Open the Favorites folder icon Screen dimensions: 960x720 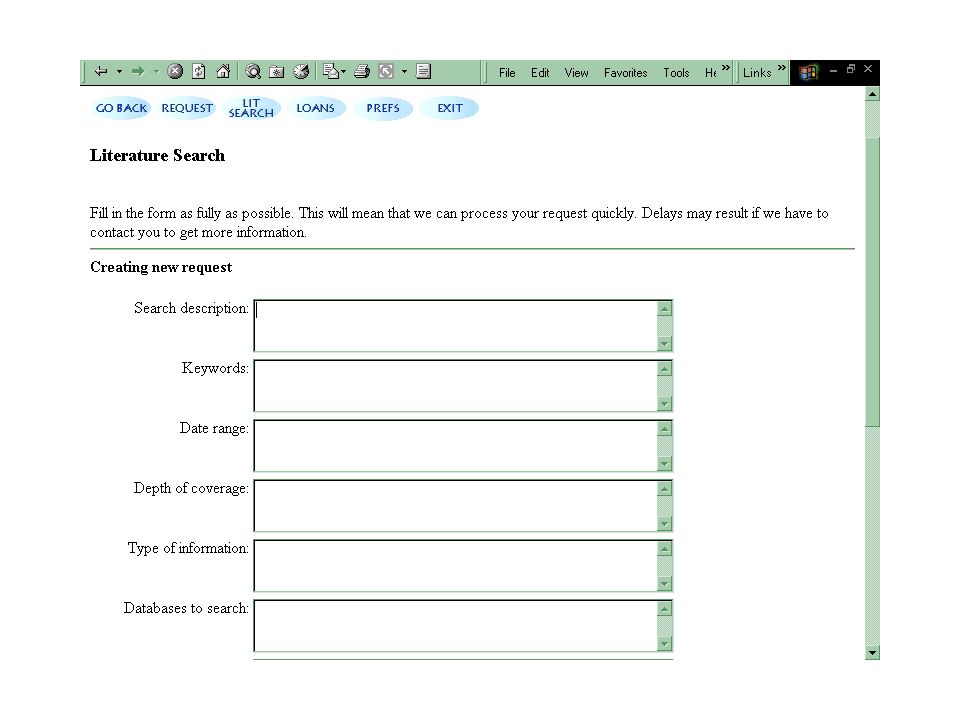click(277, 72)
